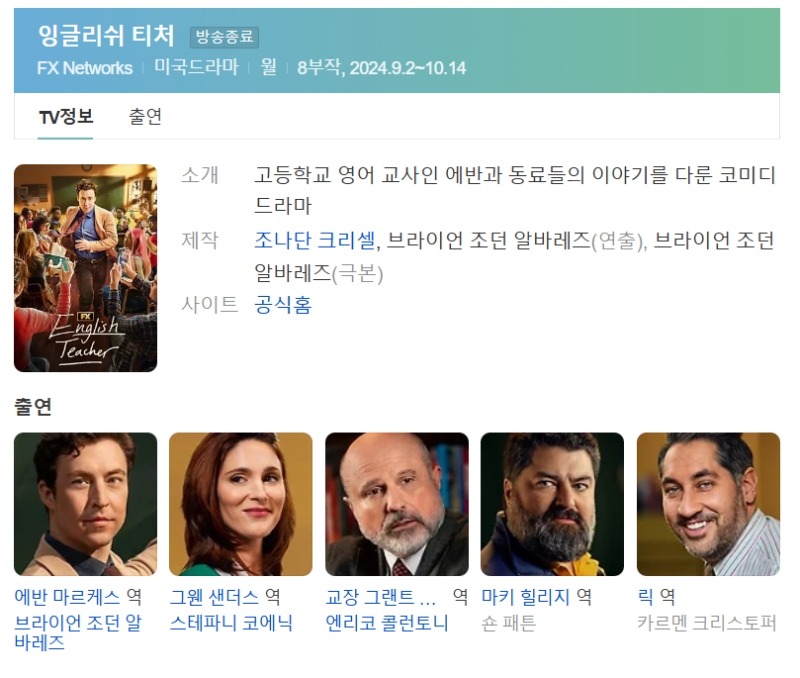The height and width of the screenshot is (678, 800).
Task: Click the 잉글리쉬 티처 title heading
Action: (106, 36)
